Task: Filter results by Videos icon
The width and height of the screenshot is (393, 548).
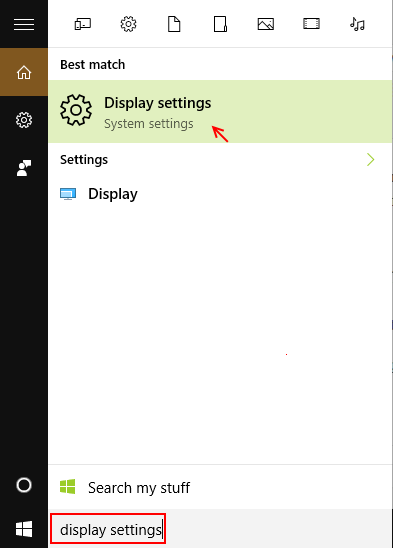Action: tap(311, 24)
